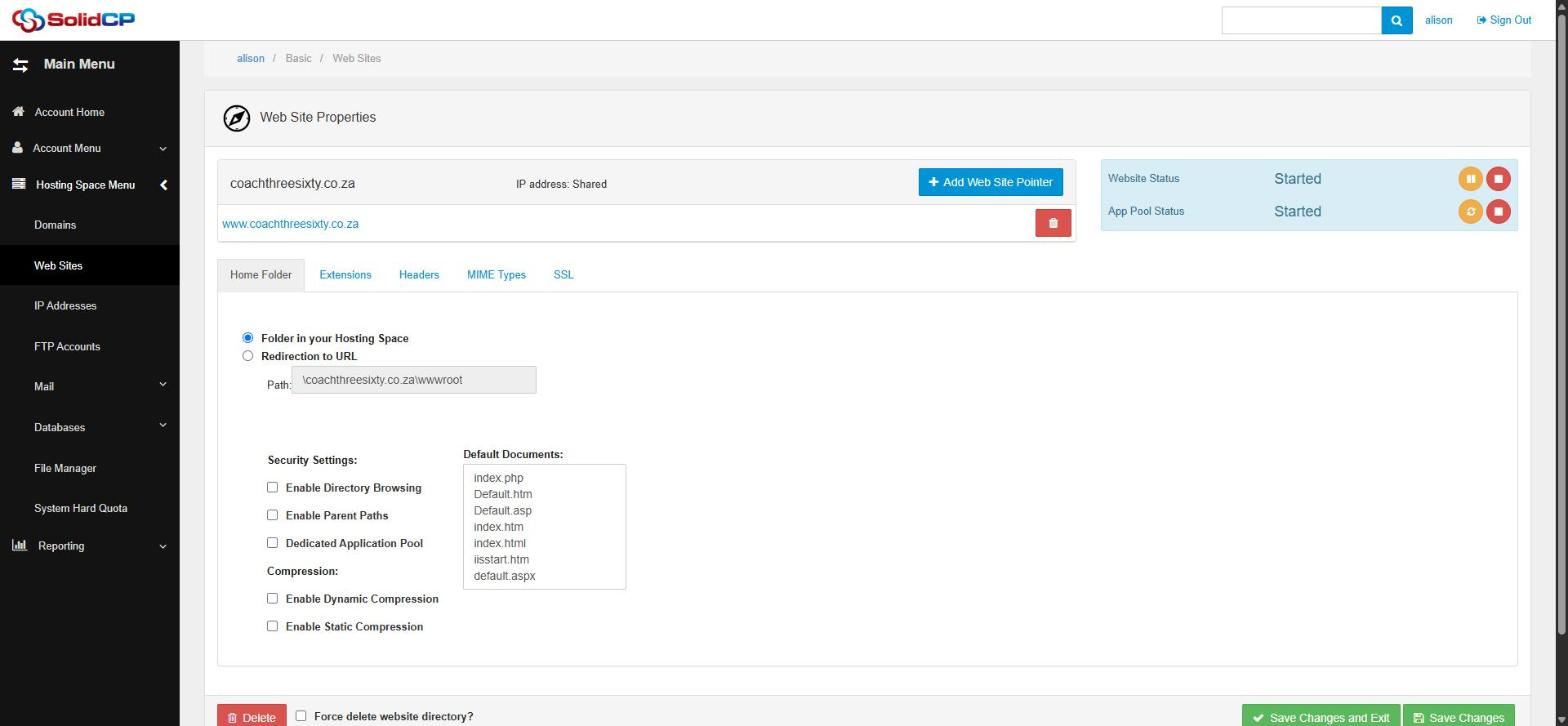Click the search magnifier button
Screen dimensions: 1568x726
[1397, 20]
